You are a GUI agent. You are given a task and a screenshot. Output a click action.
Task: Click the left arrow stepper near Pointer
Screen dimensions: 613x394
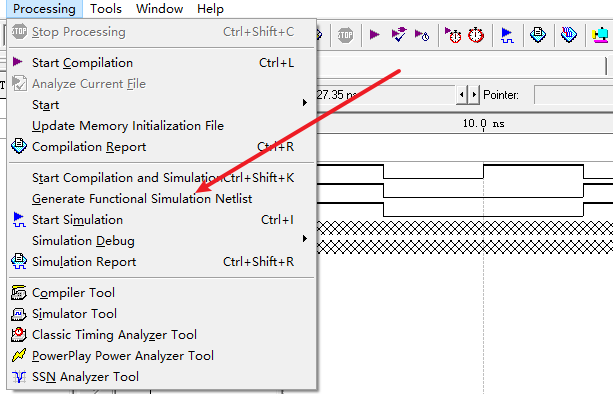[462, 95]
